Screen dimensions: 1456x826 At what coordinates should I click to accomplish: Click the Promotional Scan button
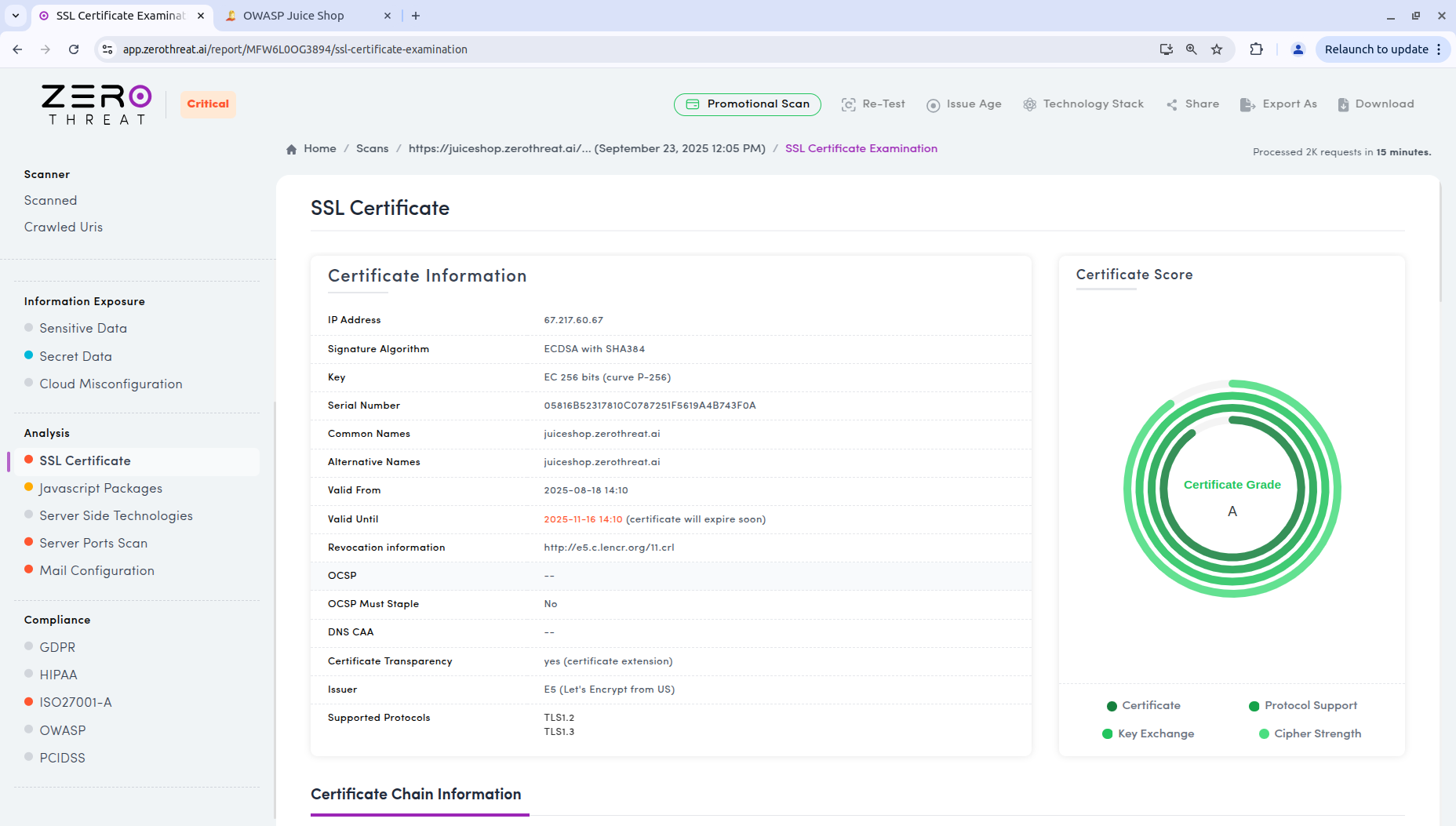tap(747, 104)
